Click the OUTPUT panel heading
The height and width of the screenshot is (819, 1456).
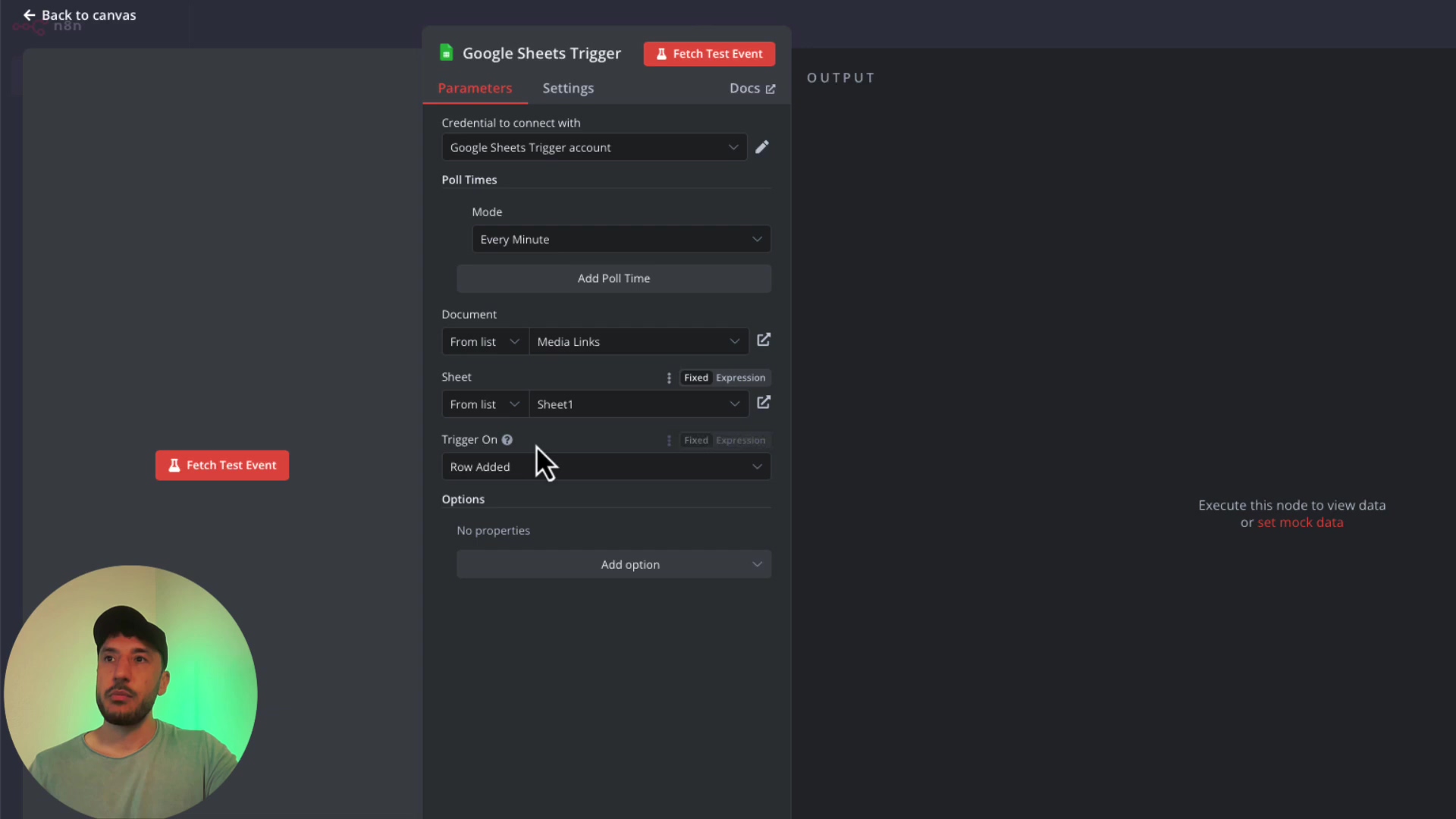coord(841,77)
